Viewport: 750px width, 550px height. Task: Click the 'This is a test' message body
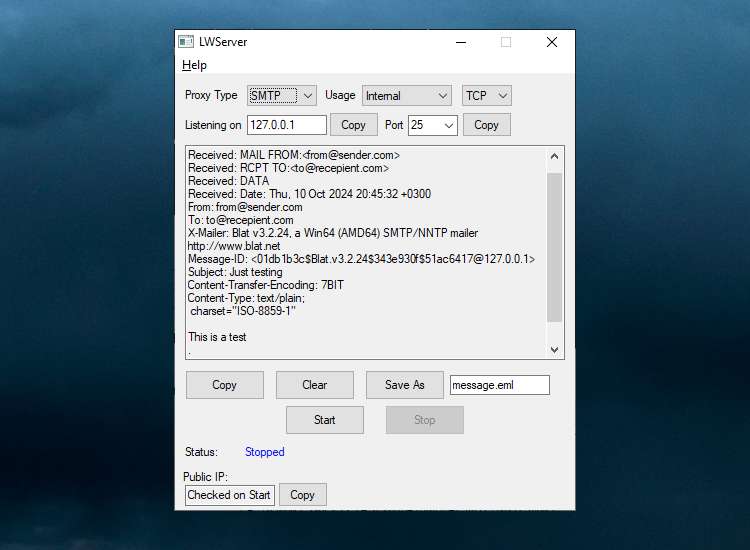(x=217, y=337)
